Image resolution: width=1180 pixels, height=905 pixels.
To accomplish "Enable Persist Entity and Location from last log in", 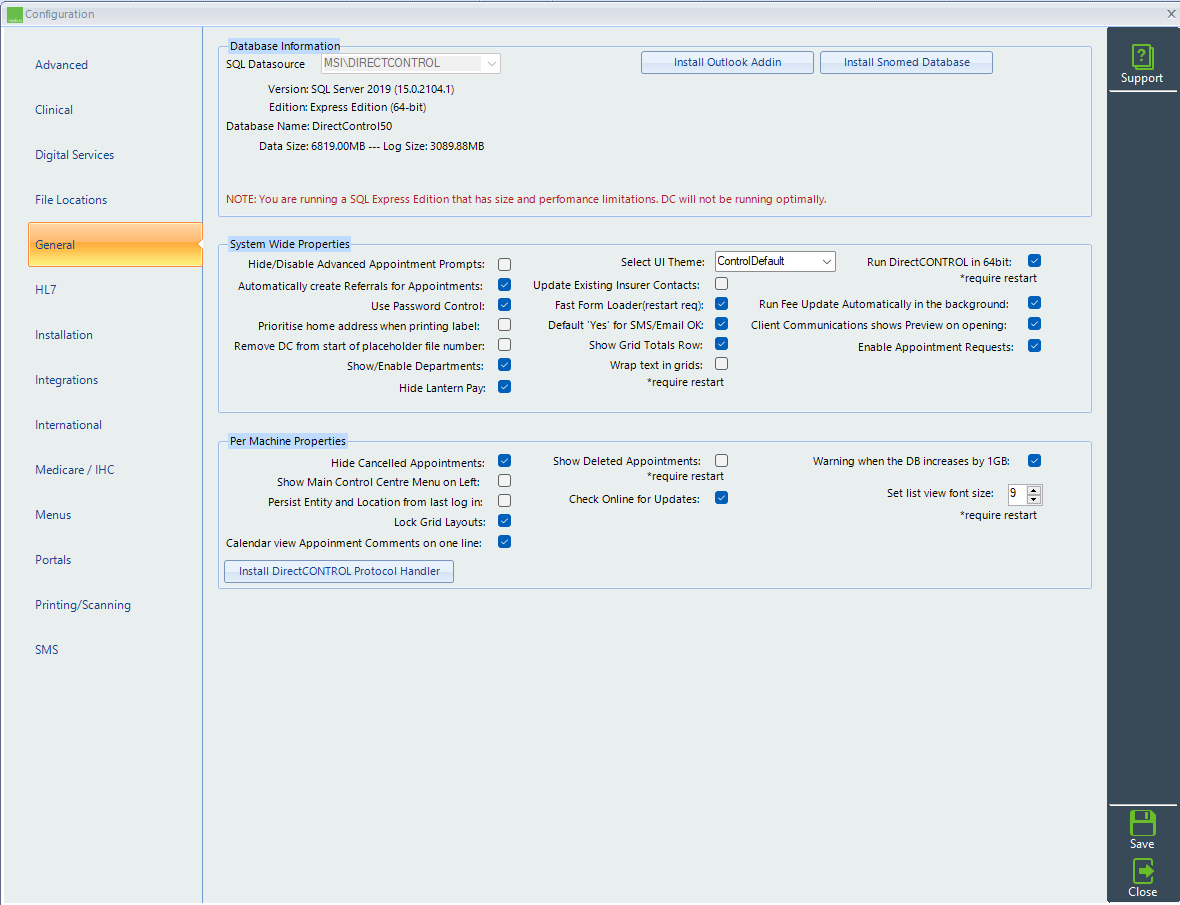I will coord(504,501).
